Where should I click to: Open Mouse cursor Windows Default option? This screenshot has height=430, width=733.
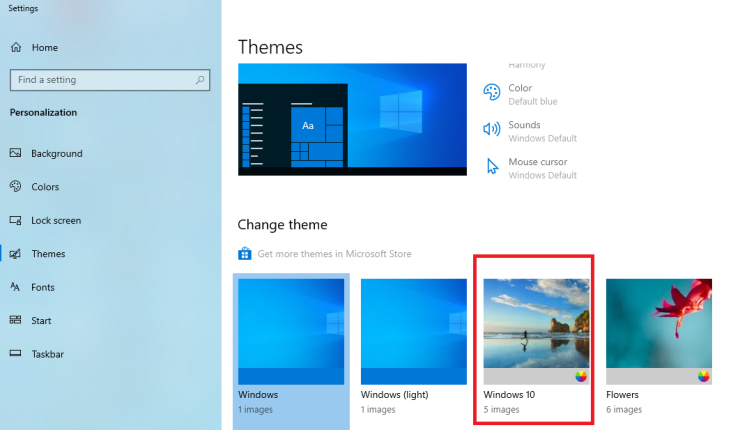530,168
